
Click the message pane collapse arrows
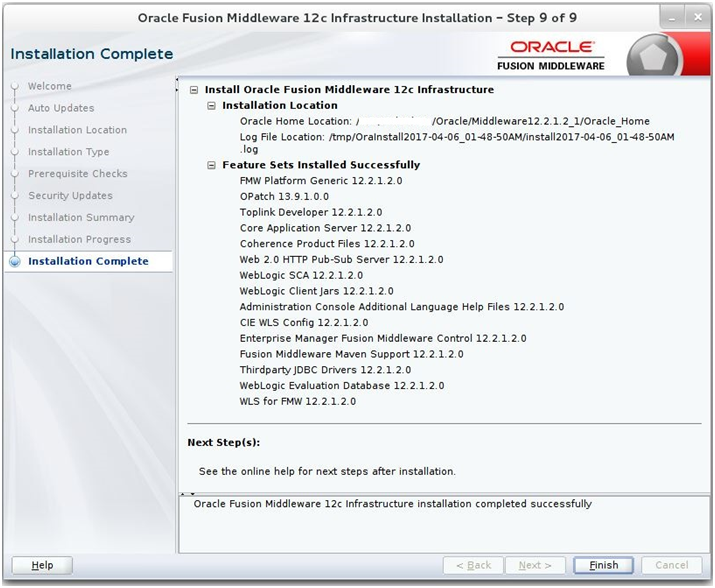tap(187, 494)
